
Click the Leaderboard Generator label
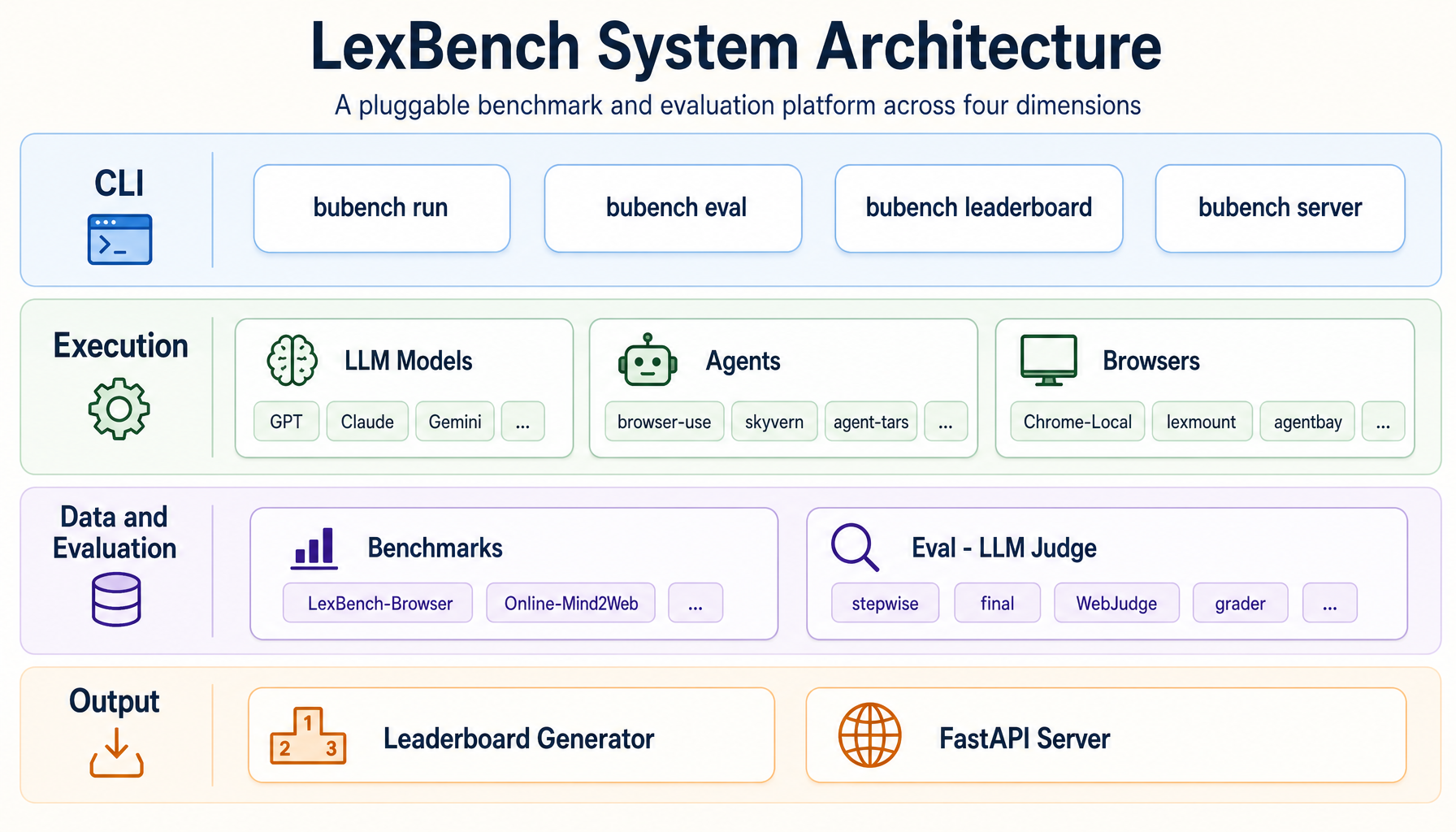(x=518, y=739)
